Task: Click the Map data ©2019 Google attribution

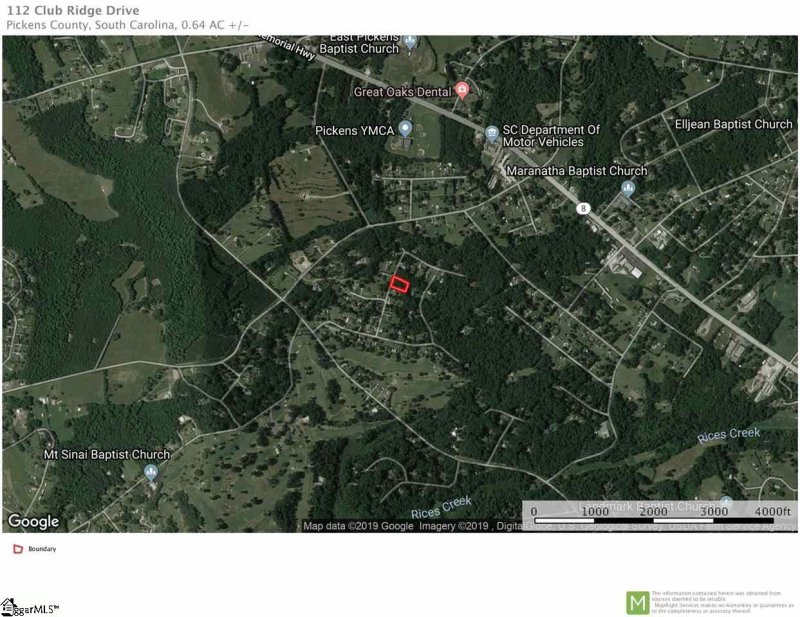Action: coord(358,526)
